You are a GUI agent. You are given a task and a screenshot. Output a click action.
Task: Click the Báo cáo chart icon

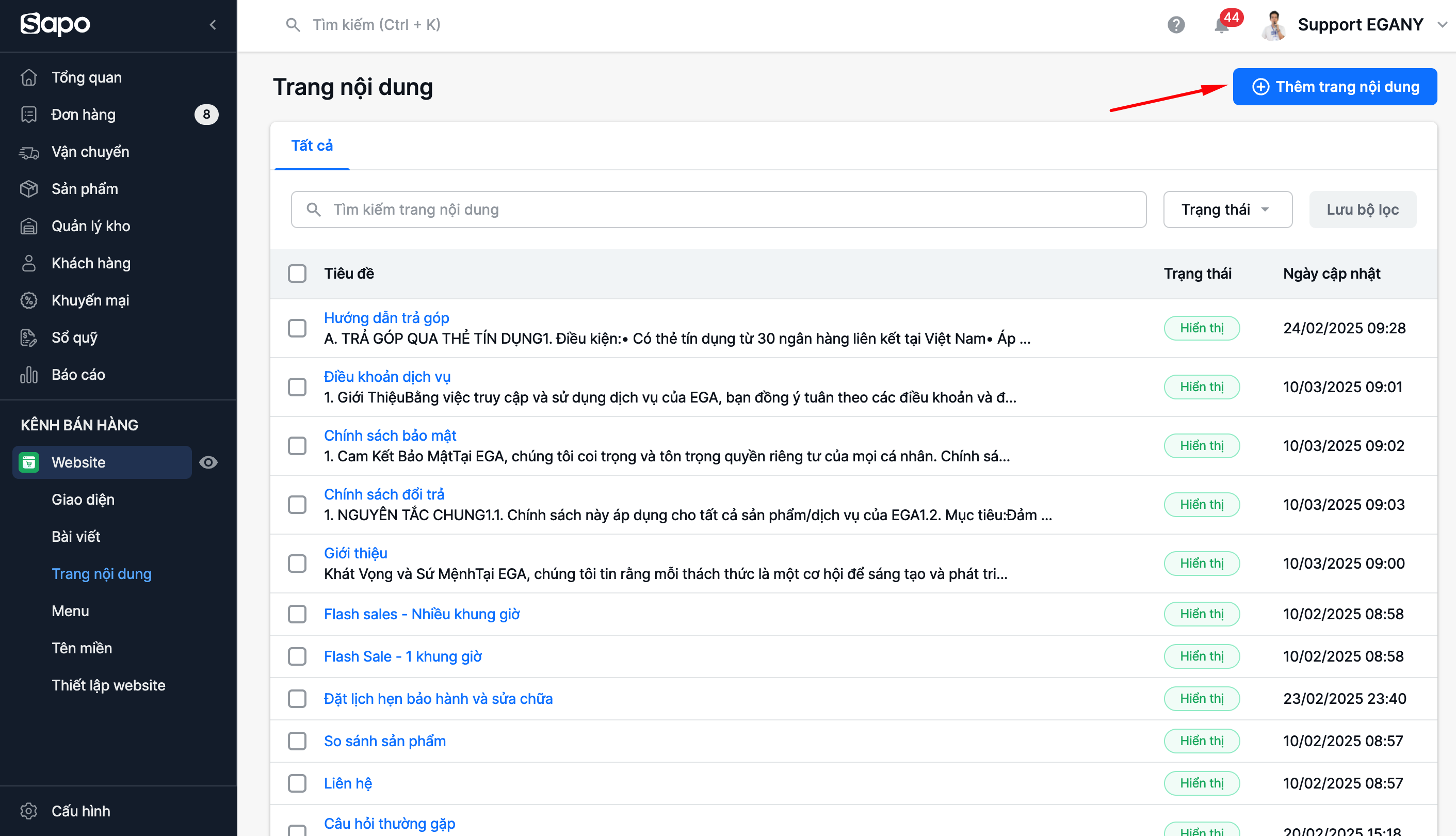[29, 375]
